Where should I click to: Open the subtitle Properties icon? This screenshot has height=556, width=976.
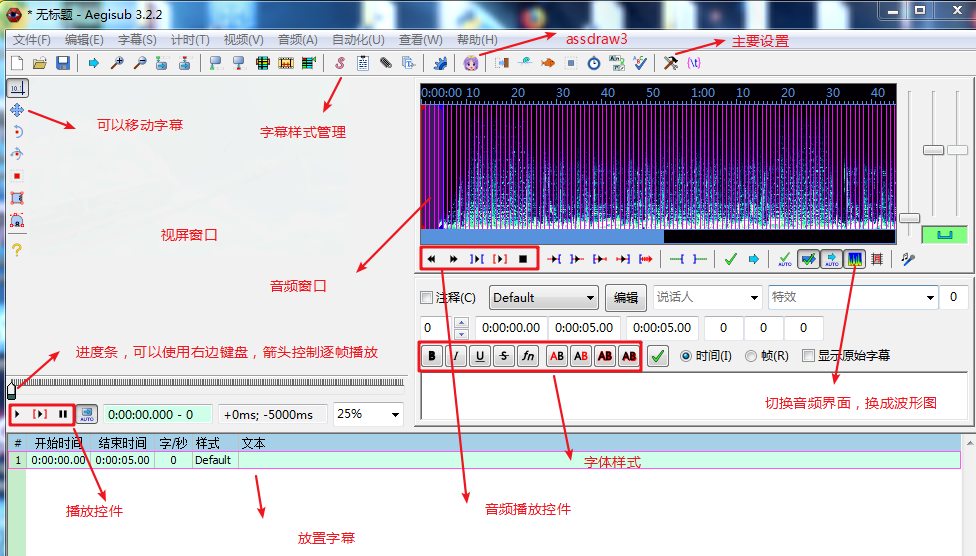pyautogui.click(x=363, y=63)
